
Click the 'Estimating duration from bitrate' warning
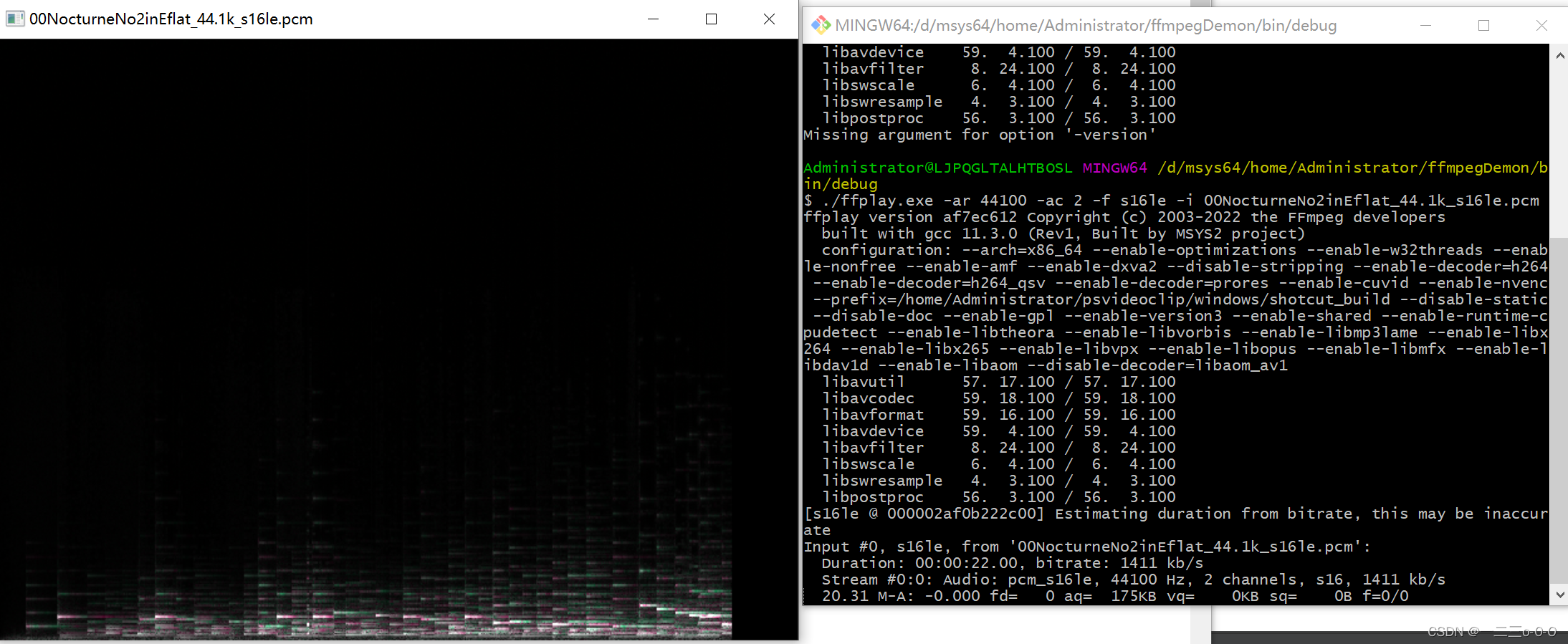click(x=1175, y=514)
